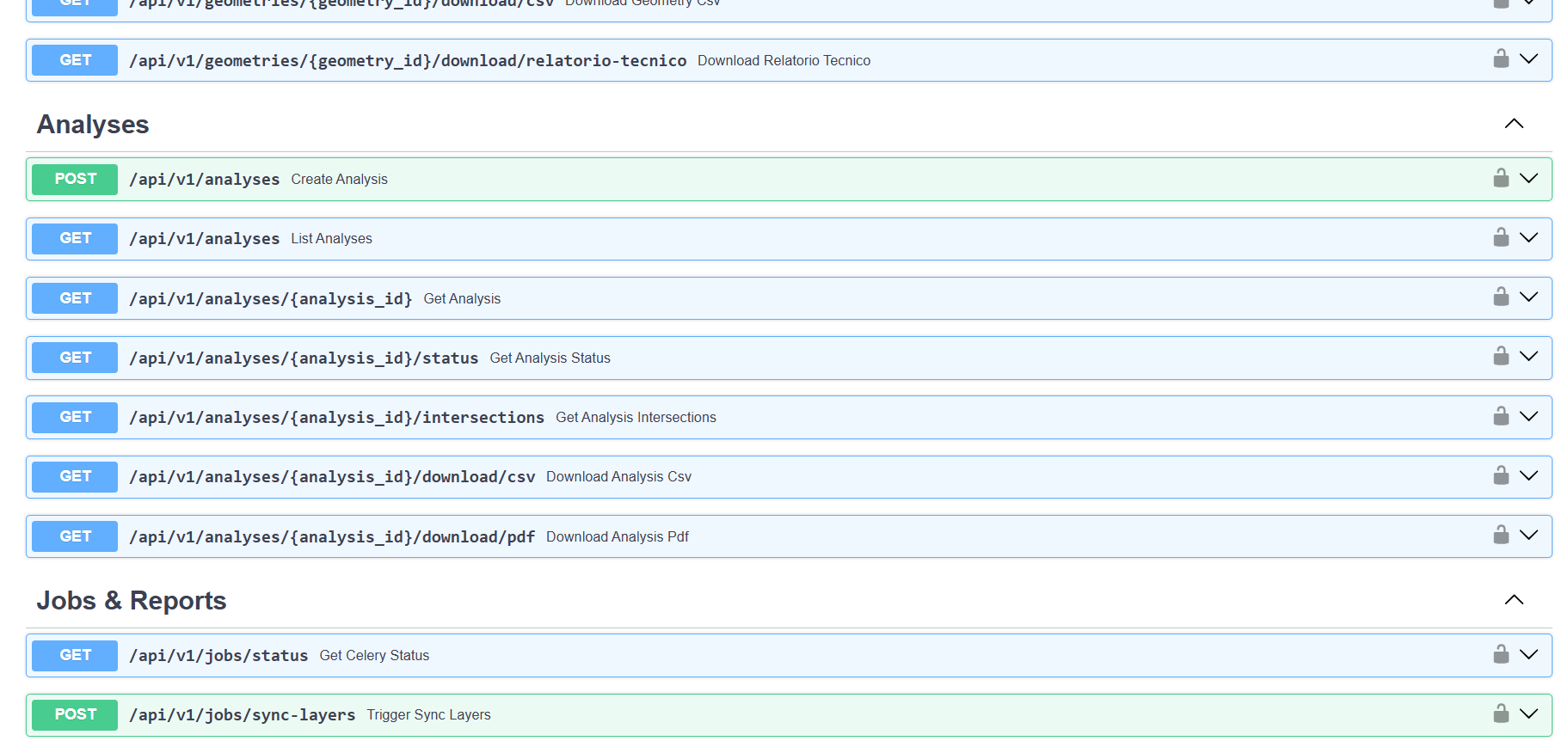Click the lock icon on Get Analysis Intersections
This screenshot has width=1568, height=741.
coord(1501,416)
